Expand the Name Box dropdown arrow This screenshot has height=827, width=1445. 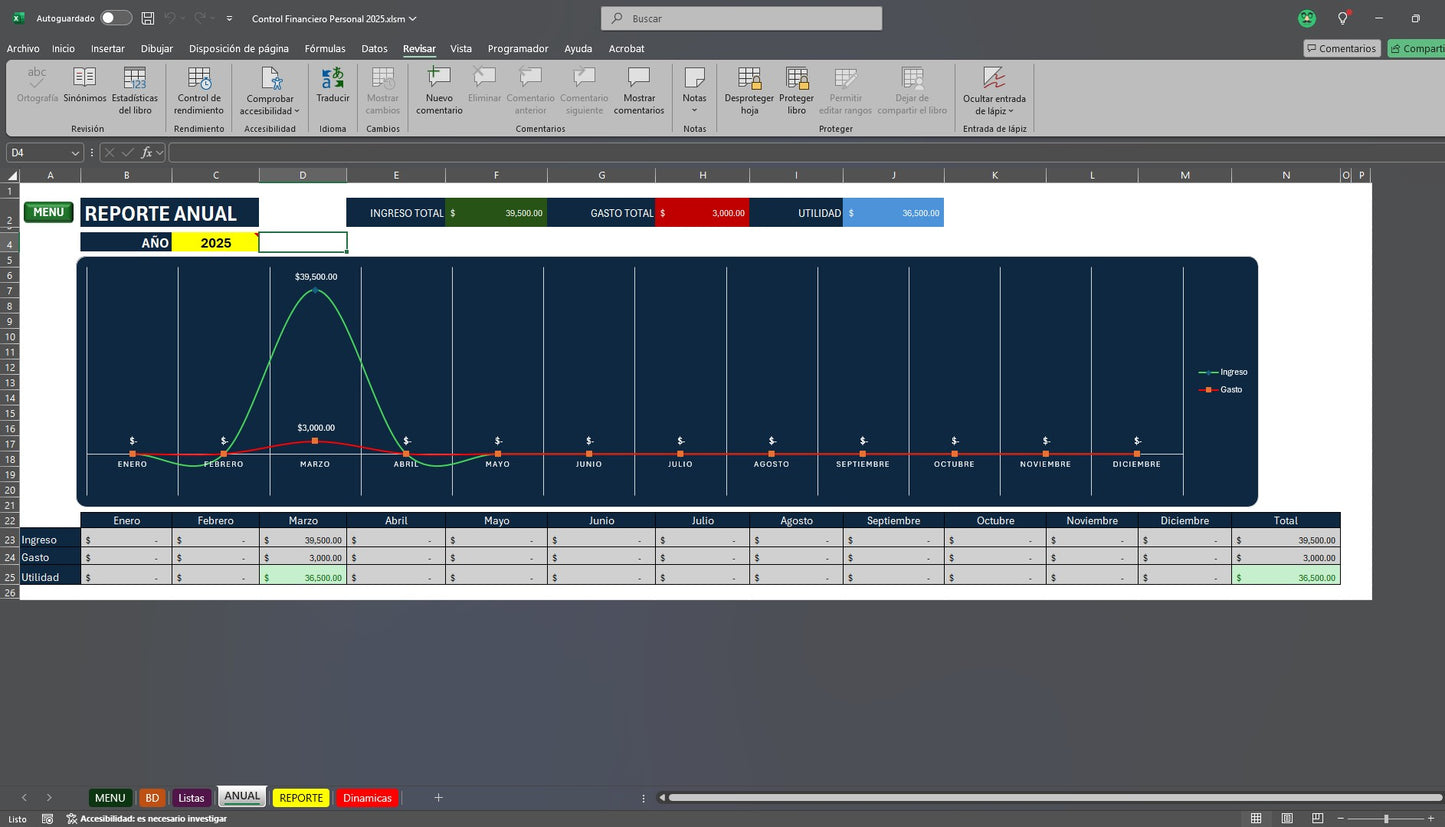coord(73,152)
